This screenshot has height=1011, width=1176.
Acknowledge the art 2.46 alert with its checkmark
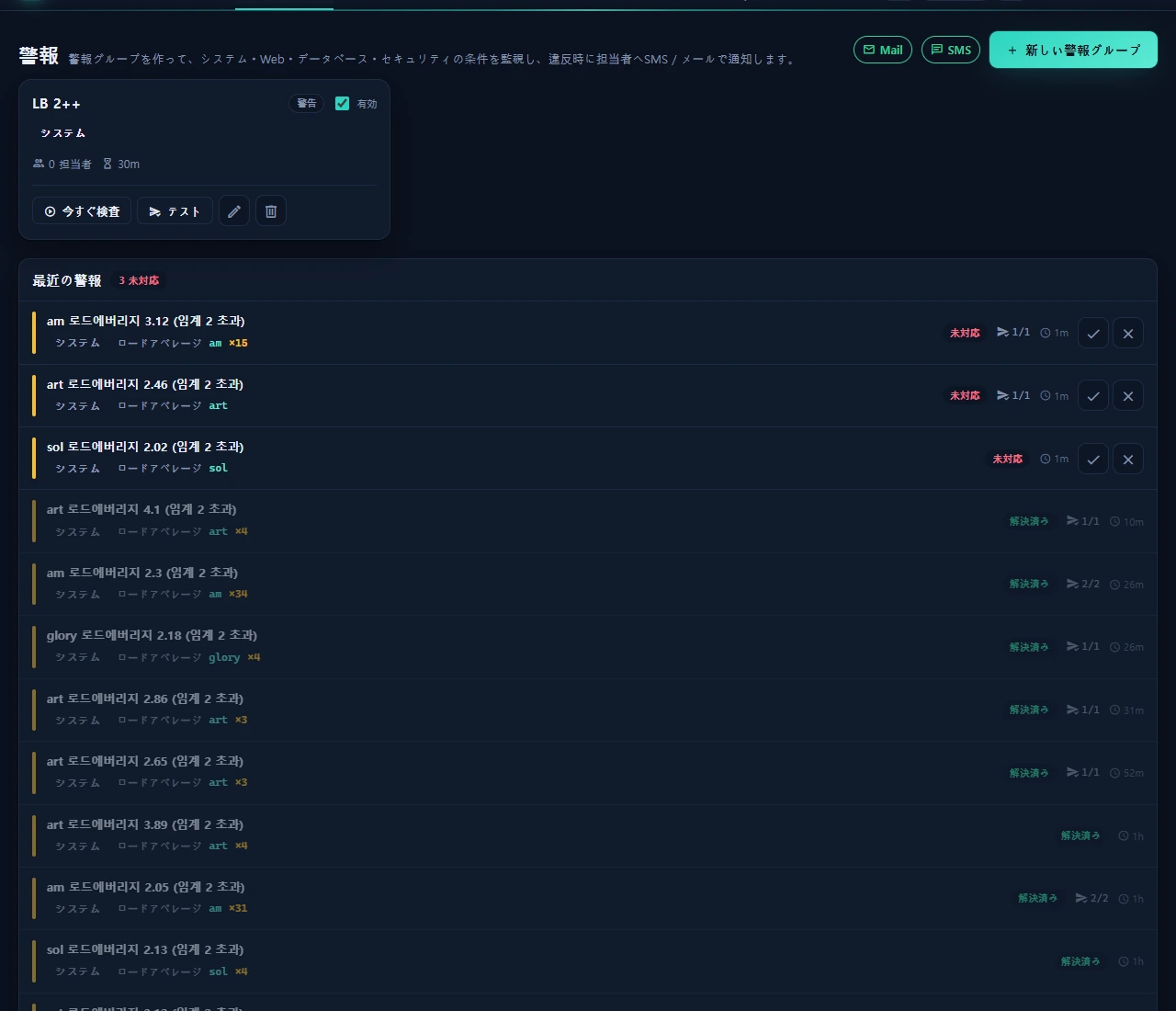point(1093,396)
